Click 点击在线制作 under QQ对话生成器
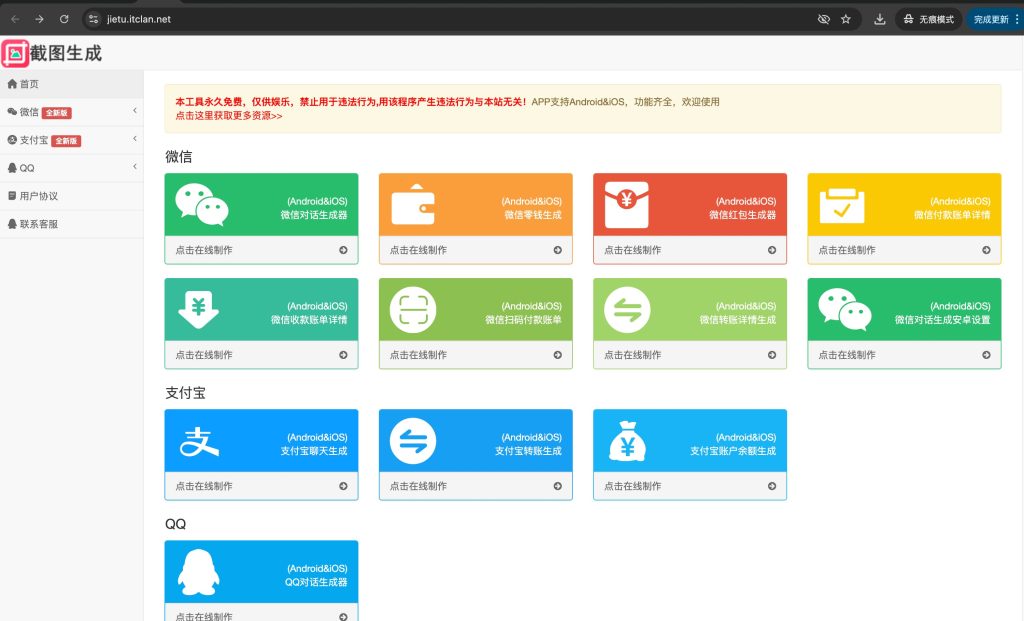The width and height of the screenshot is (1024, 621). pyautogui.click(x=204, y=616)
